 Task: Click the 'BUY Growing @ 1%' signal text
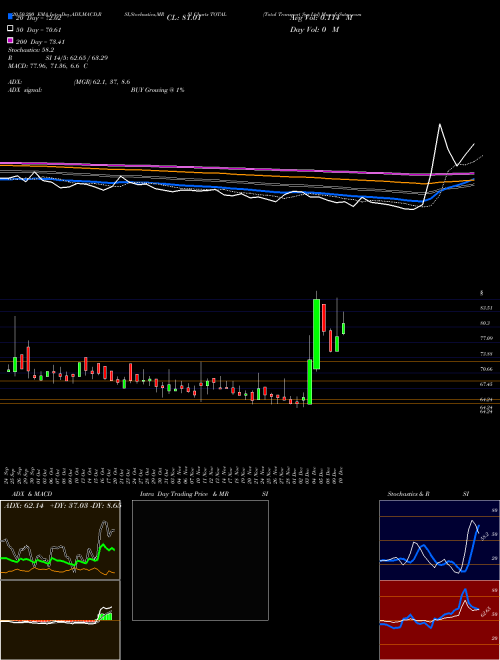(157, 90)
